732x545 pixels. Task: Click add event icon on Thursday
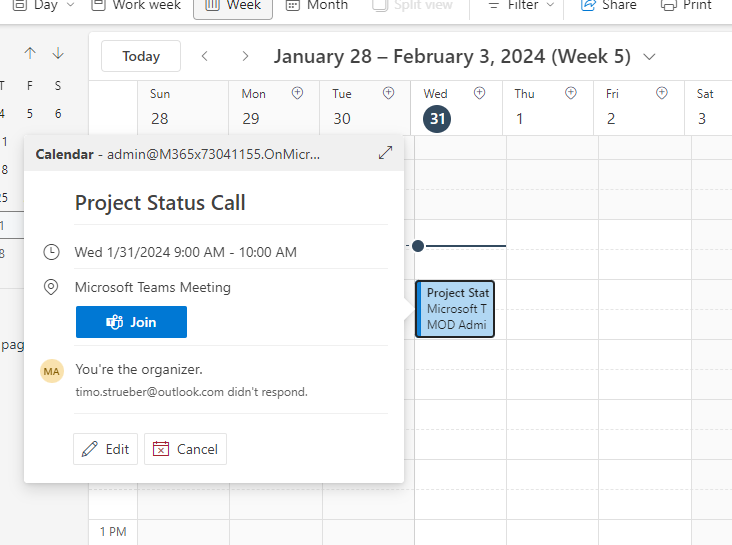(x=570, y=93)
